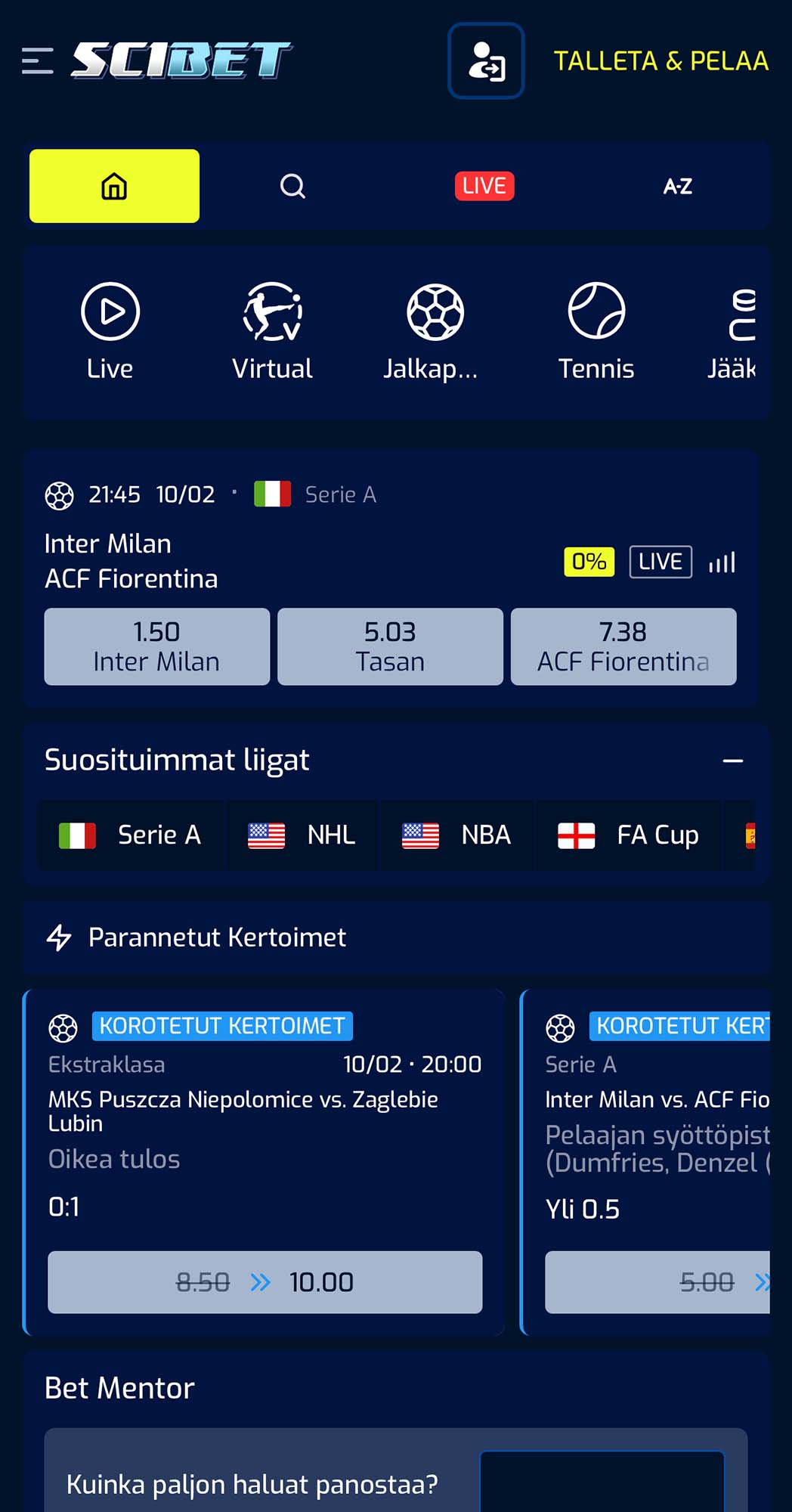792x1512 pixels.
Task: Click TALLETA & PELAA link
Action: [x=661, y=60]
